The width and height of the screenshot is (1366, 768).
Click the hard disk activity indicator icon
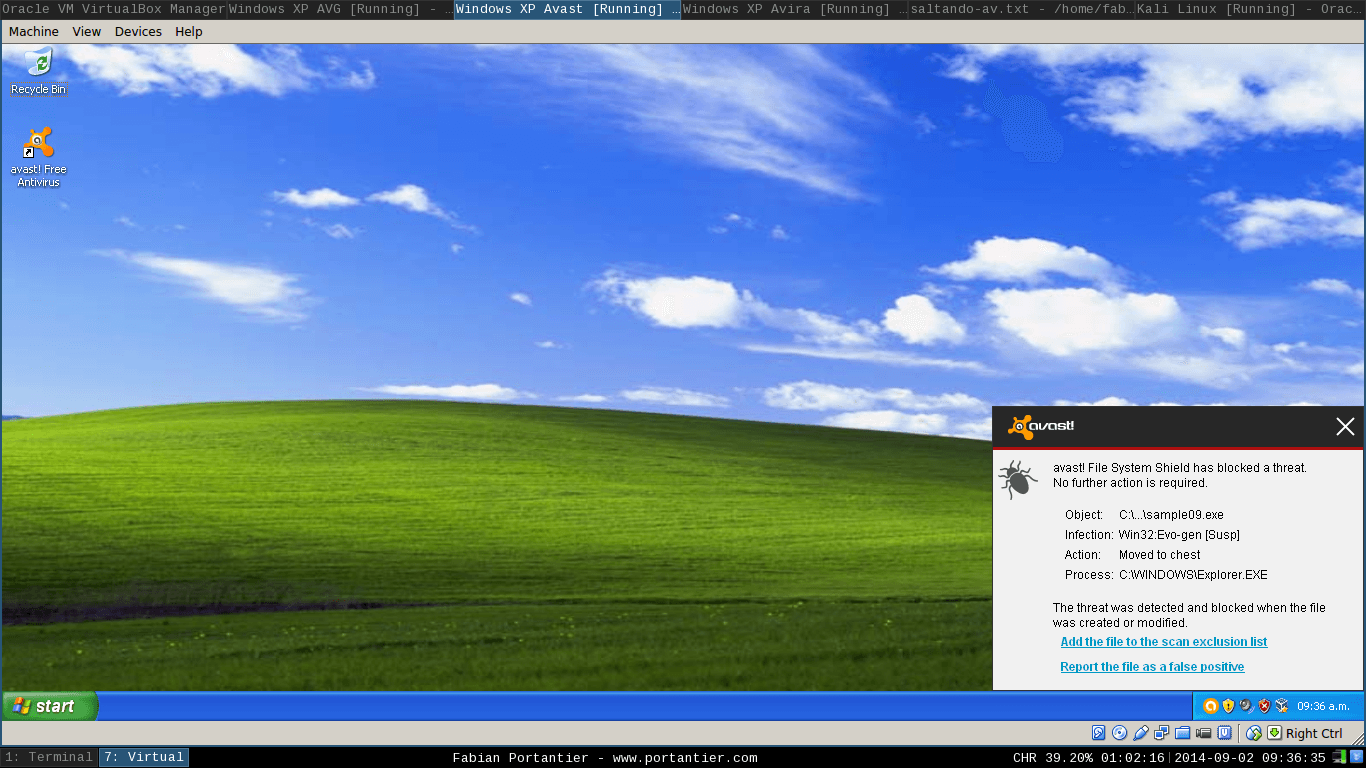point(1098,733)
